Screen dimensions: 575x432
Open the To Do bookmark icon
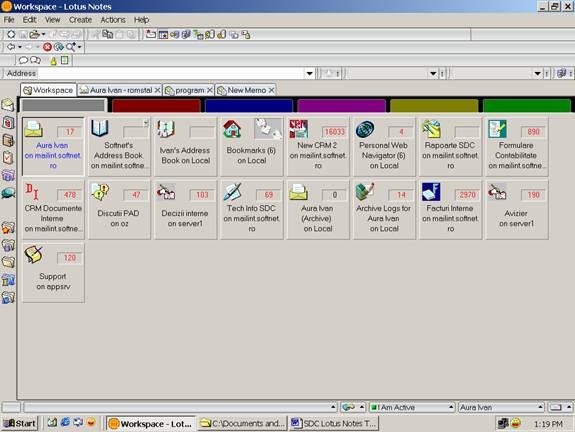[x=8, y=158]
